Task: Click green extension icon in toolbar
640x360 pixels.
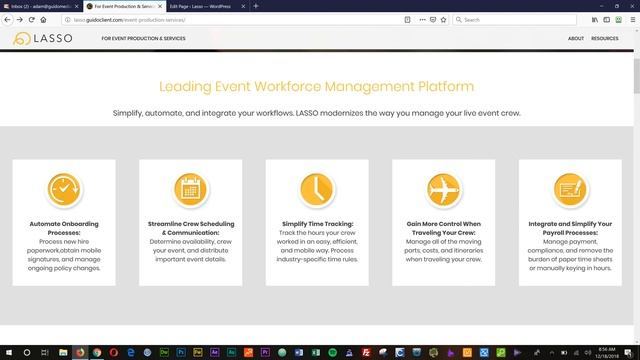Action: tap(619, 20)
